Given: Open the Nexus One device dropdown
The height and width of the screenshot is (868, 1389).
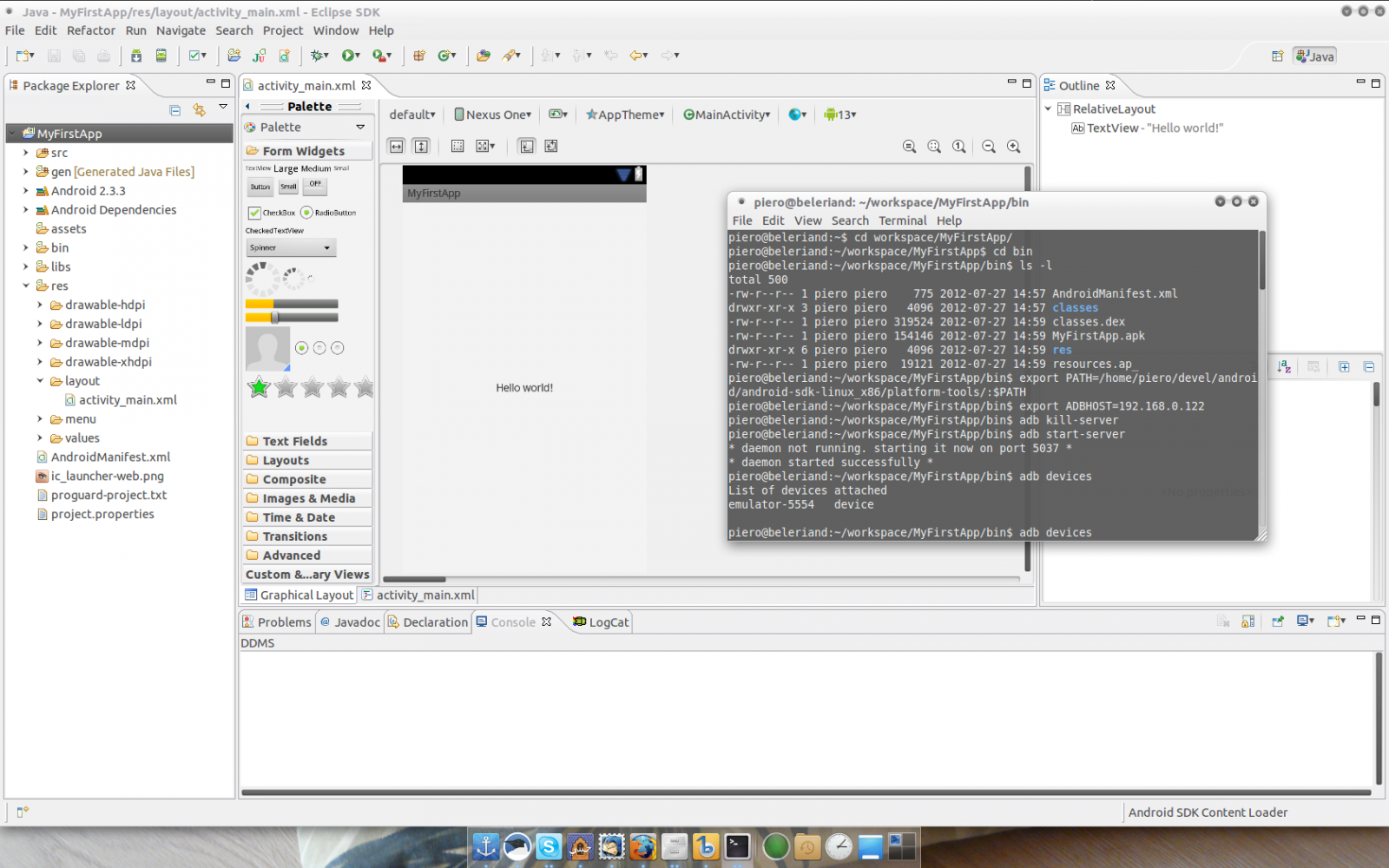Looking at the screenshot, I should click(493, 115).
